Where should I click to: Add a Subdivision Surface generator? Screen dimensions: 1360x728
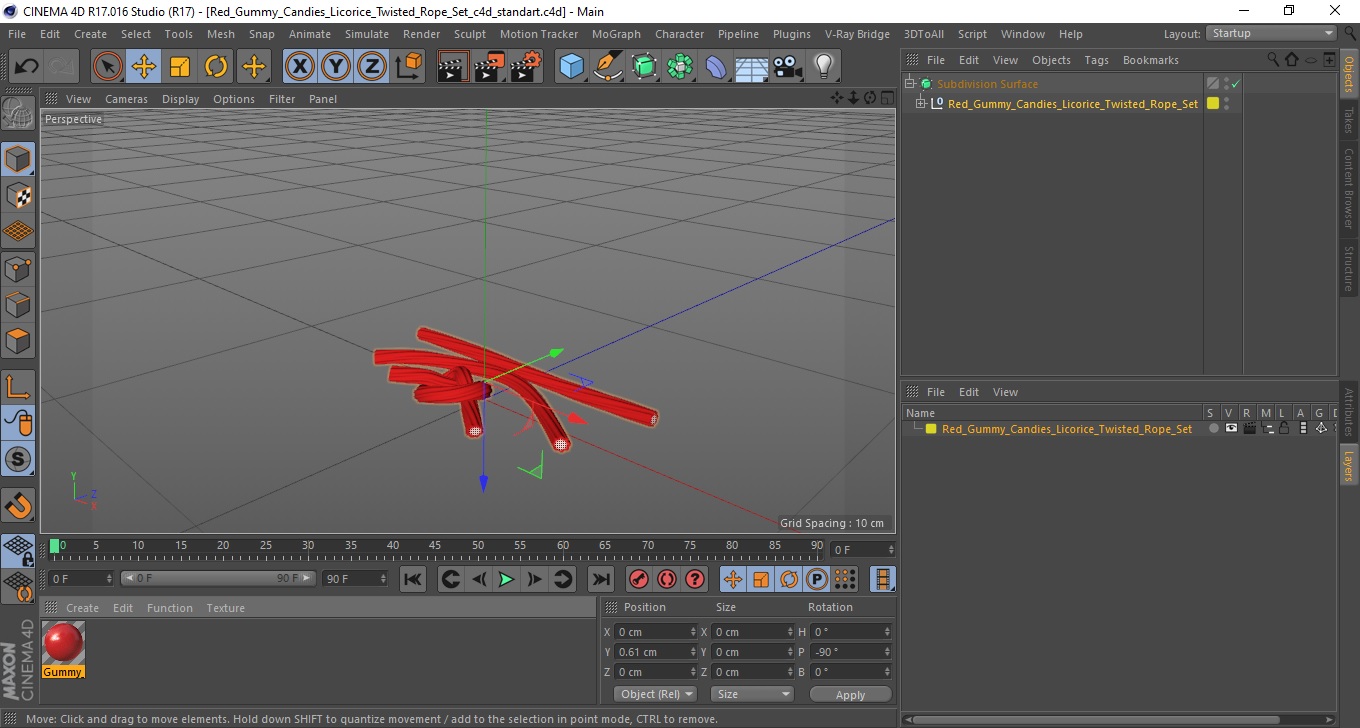coord(644,67)
